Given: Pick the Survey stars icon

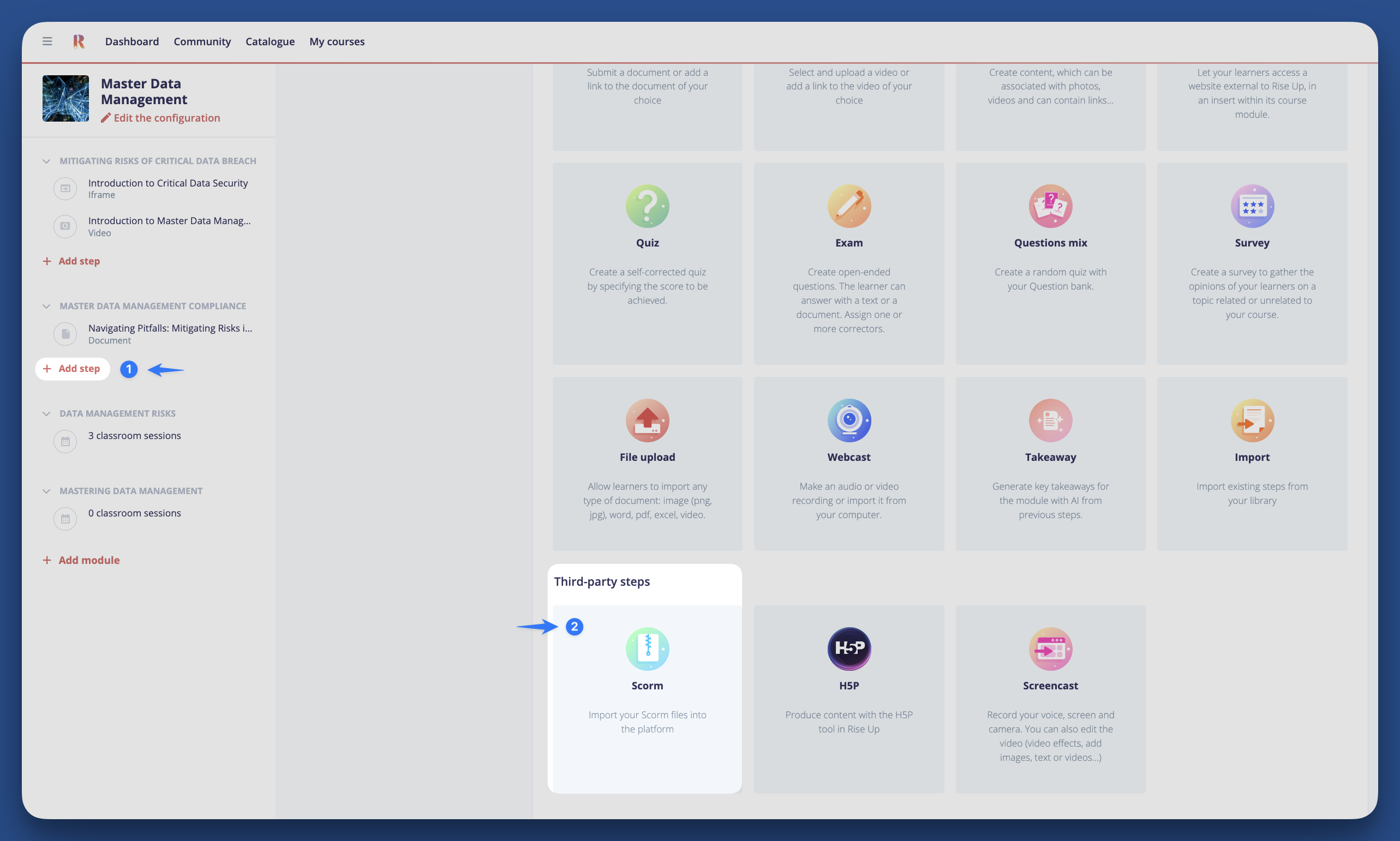Looking at the screenshot, I should 1252,206.
